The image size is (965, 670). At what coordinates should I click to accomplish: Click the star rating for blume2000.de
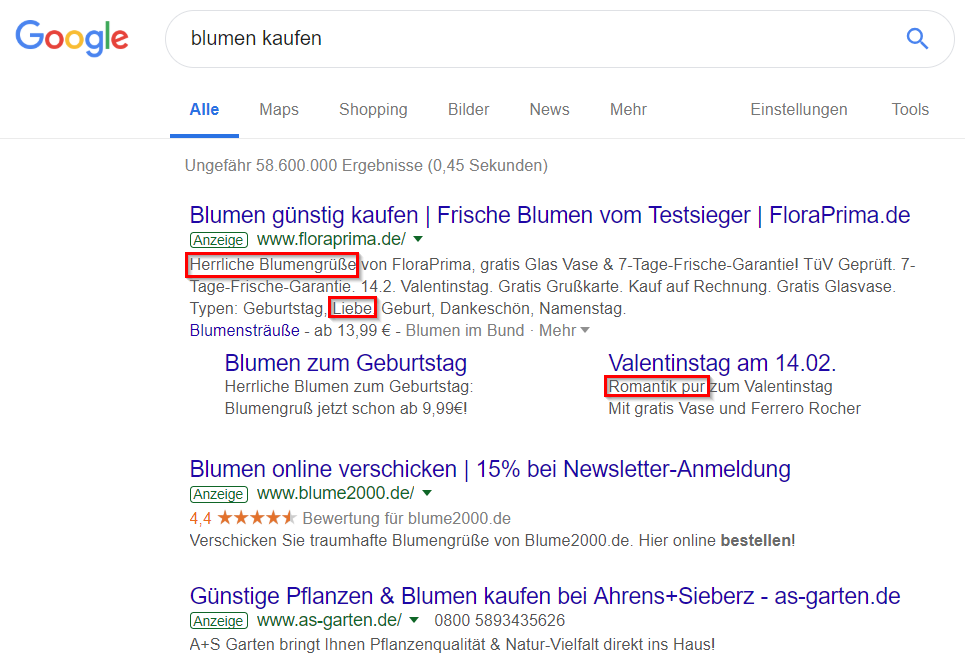pyautogui.click(x=256, y=518)
